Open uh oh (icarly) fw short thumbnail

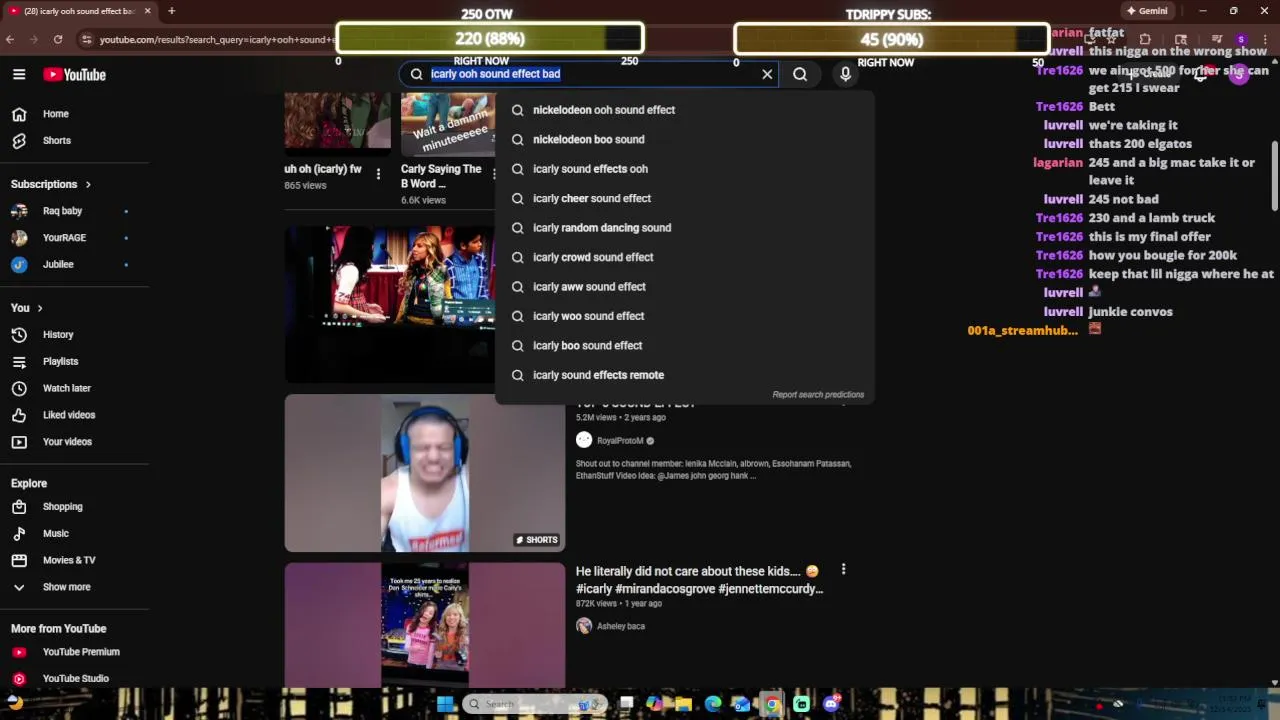coord(337,122)
